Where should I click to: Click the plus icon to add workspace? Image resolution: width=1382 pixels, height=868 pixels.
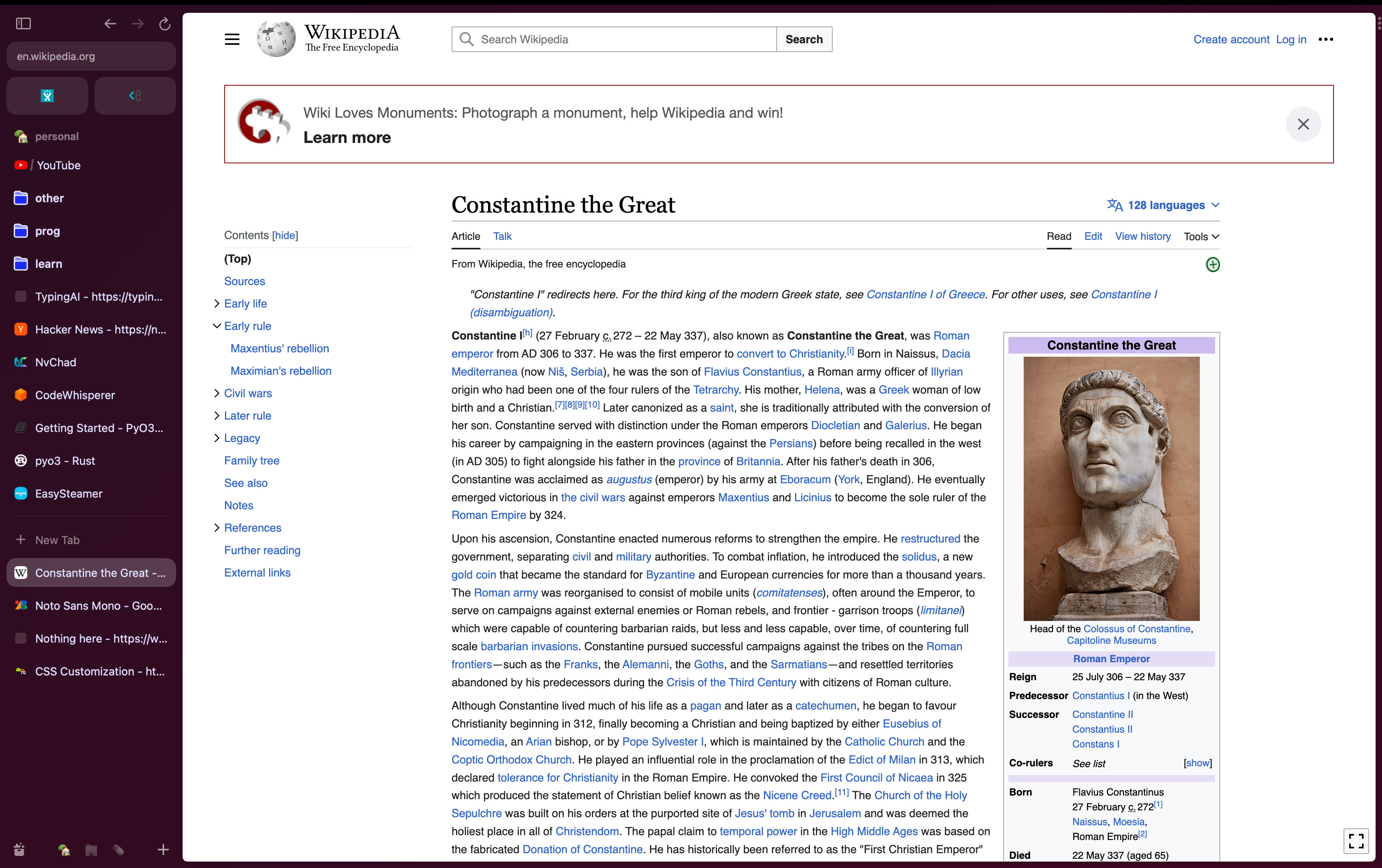click(163, 850)
